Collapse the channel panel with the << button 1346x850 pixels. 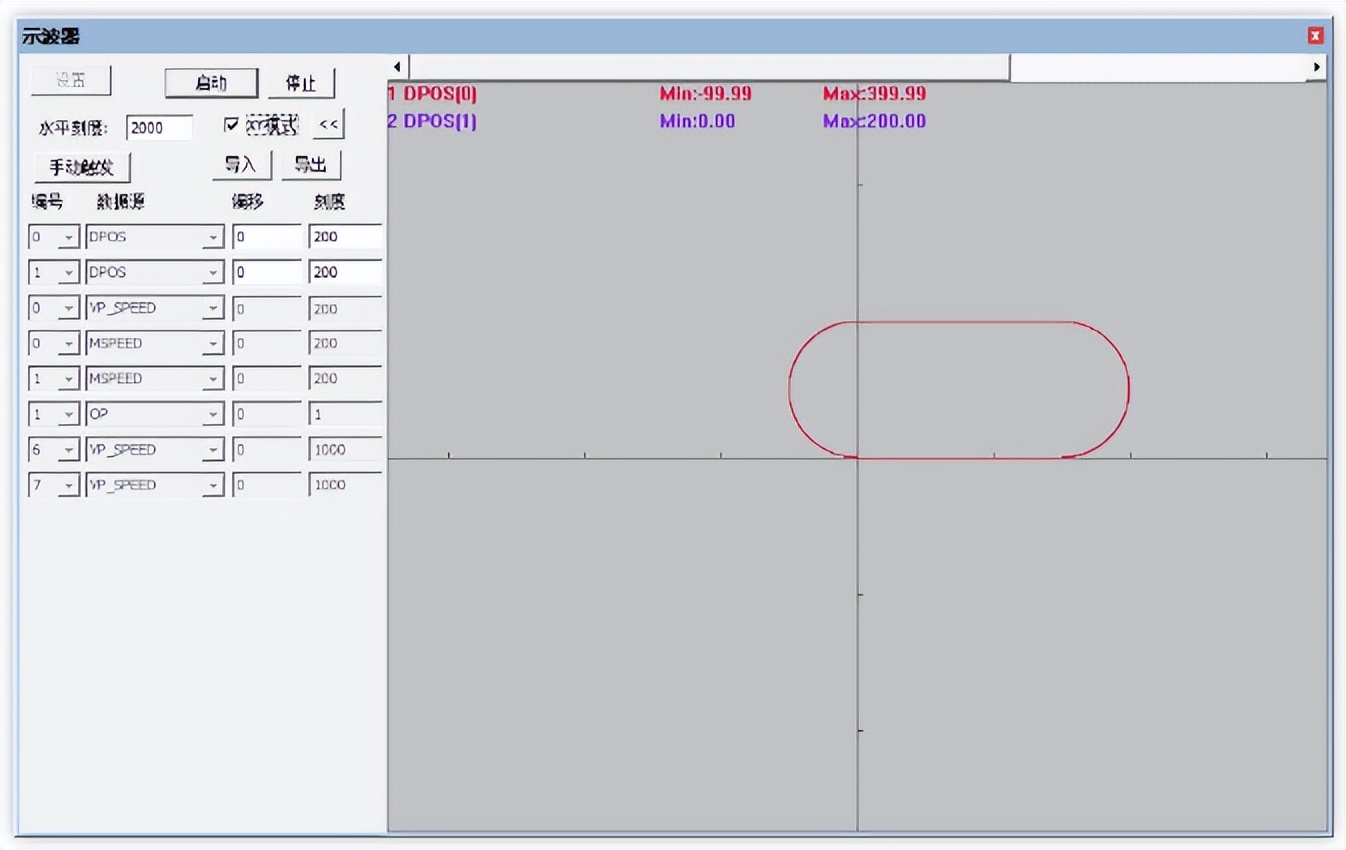pyautogui.click(x=327, y=124)
